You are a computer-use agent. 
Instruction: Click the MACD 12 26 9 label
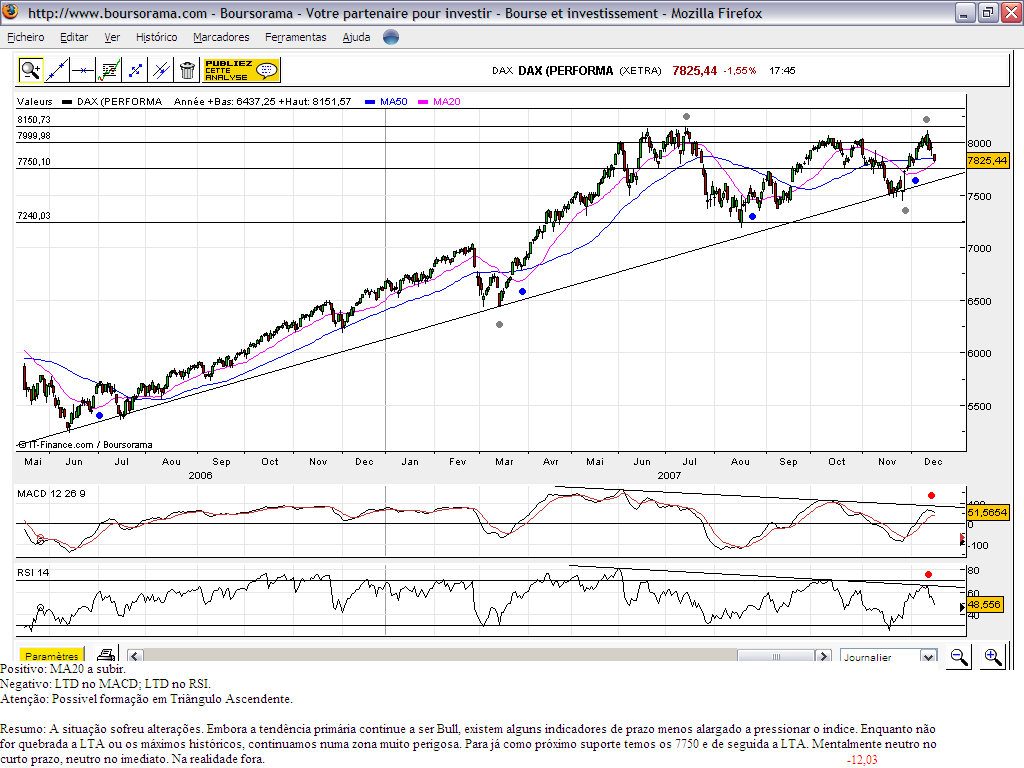coord(51,494)
